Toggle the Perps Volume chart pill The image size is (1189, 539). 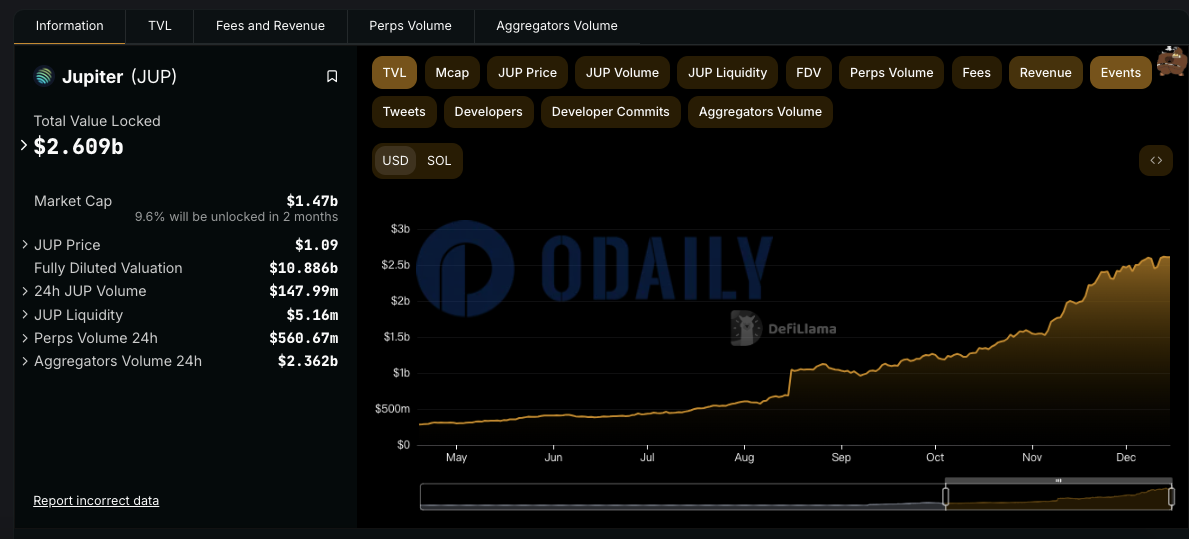[891, 73]
